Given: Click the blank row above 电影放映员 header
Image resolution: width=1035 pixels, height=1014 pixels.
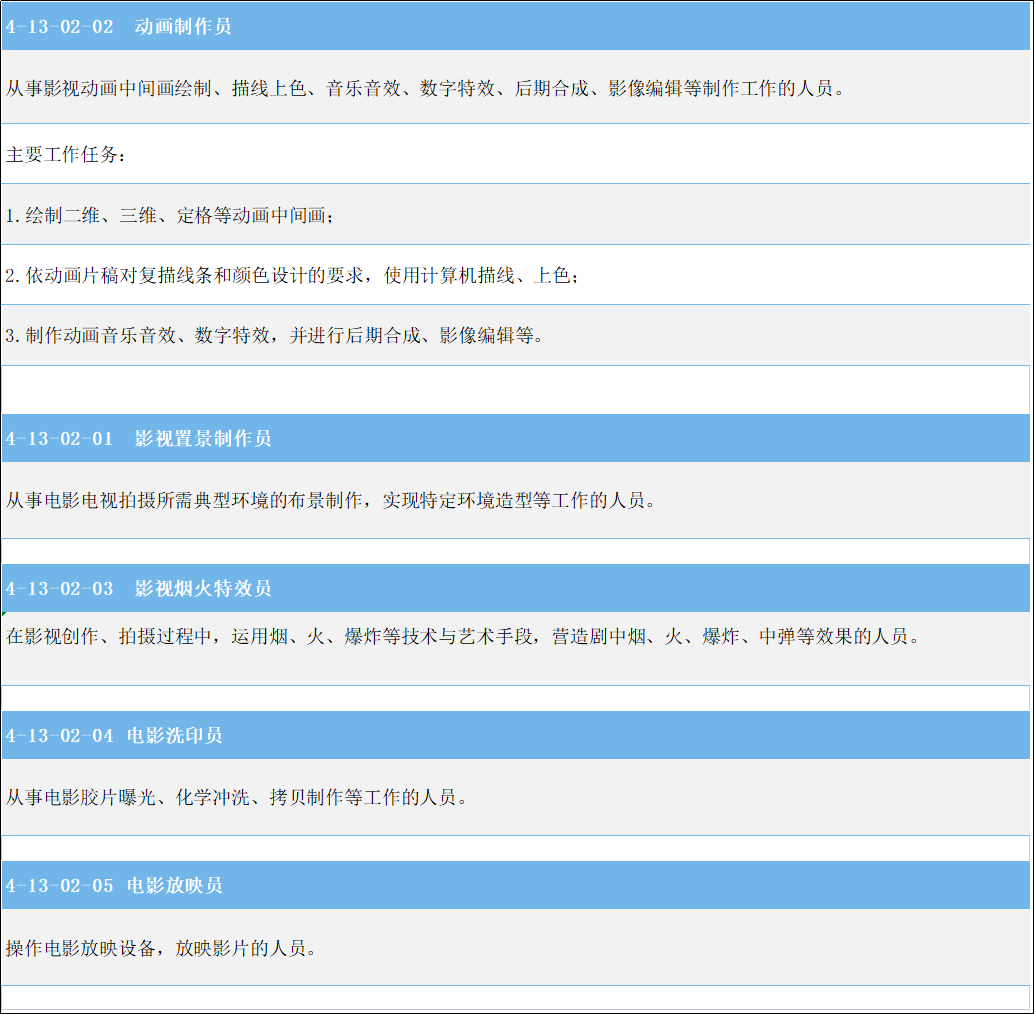Looking at the screenshot, I should point(516,848).
